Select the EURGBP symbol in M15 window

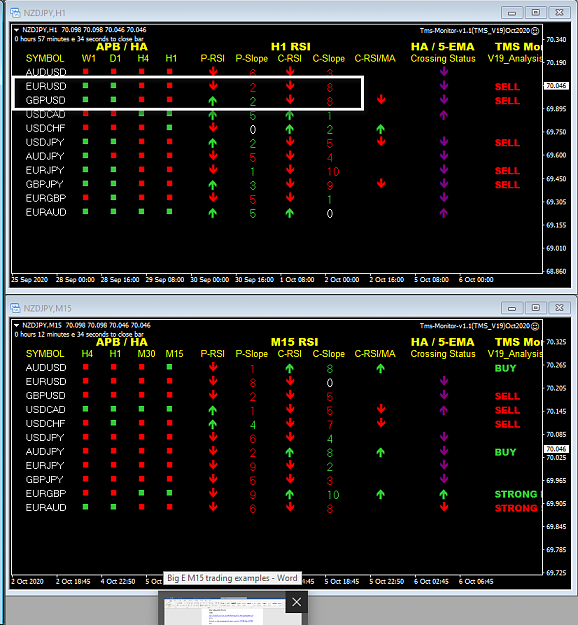[46, 493]
